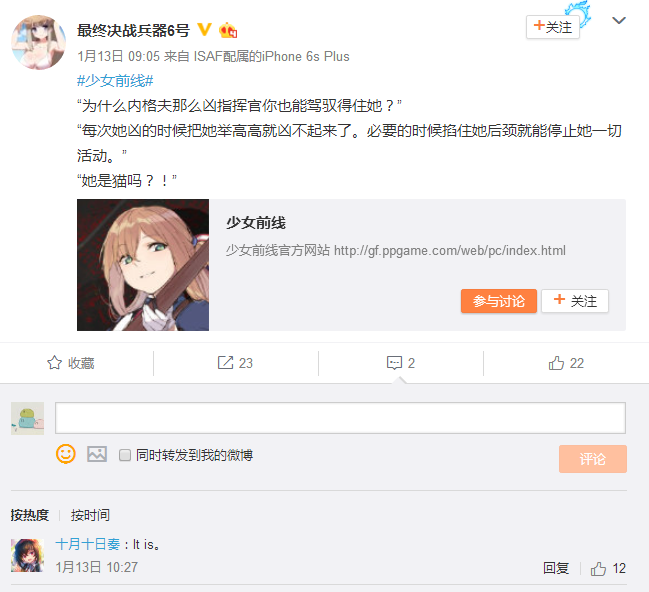Open the 少女前线 topic card thumbnail
Image resolution: width=649 pixels, height=592 pixels.
pos(143,265)
